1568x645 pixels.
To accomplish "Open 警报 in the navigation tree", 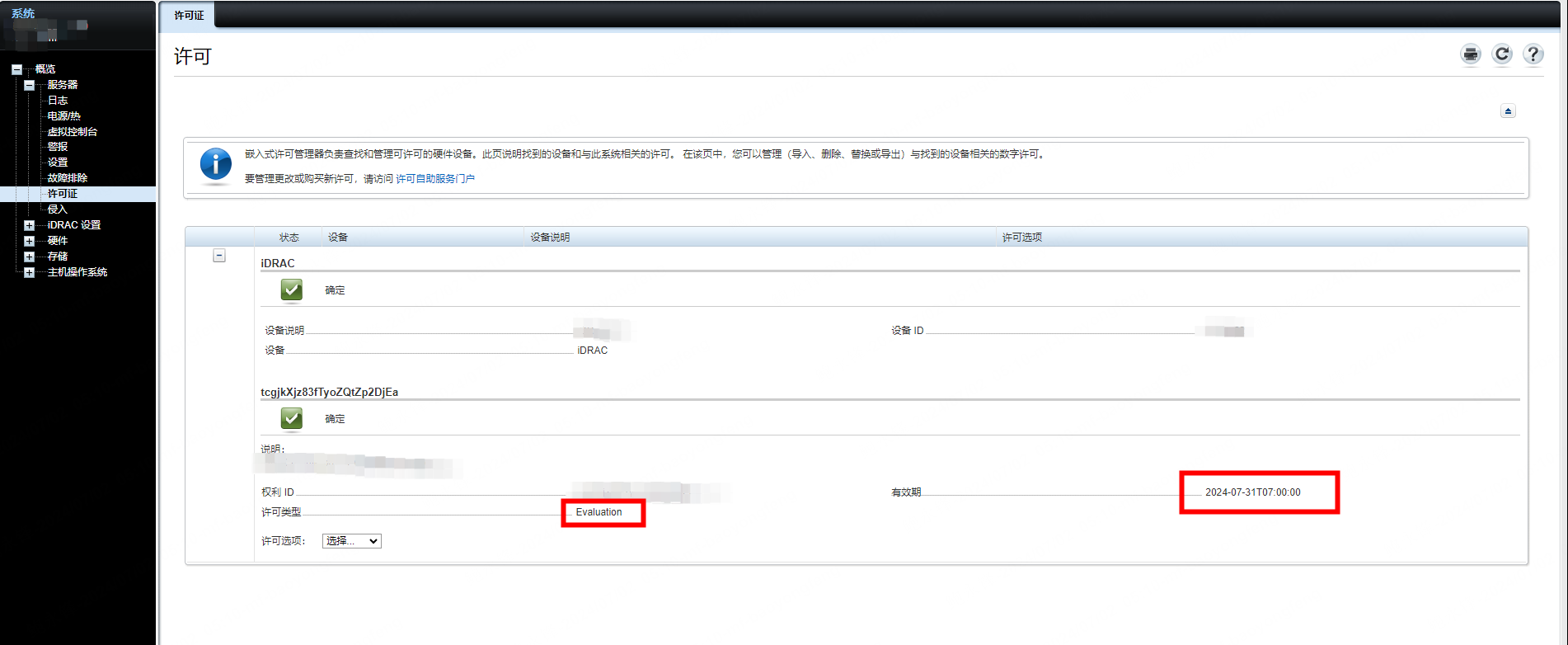I will point(58,147).
